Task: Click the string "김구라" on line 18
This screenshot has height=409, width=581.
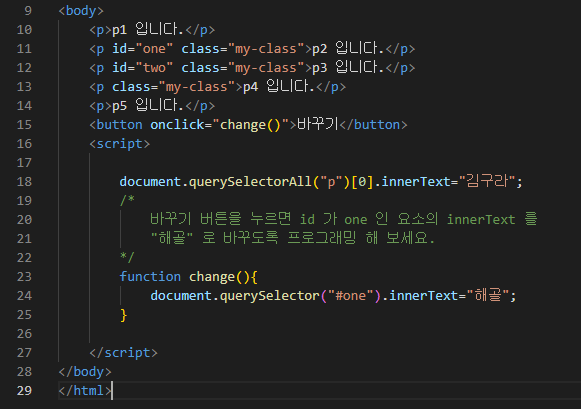Action: pos(487,181)
